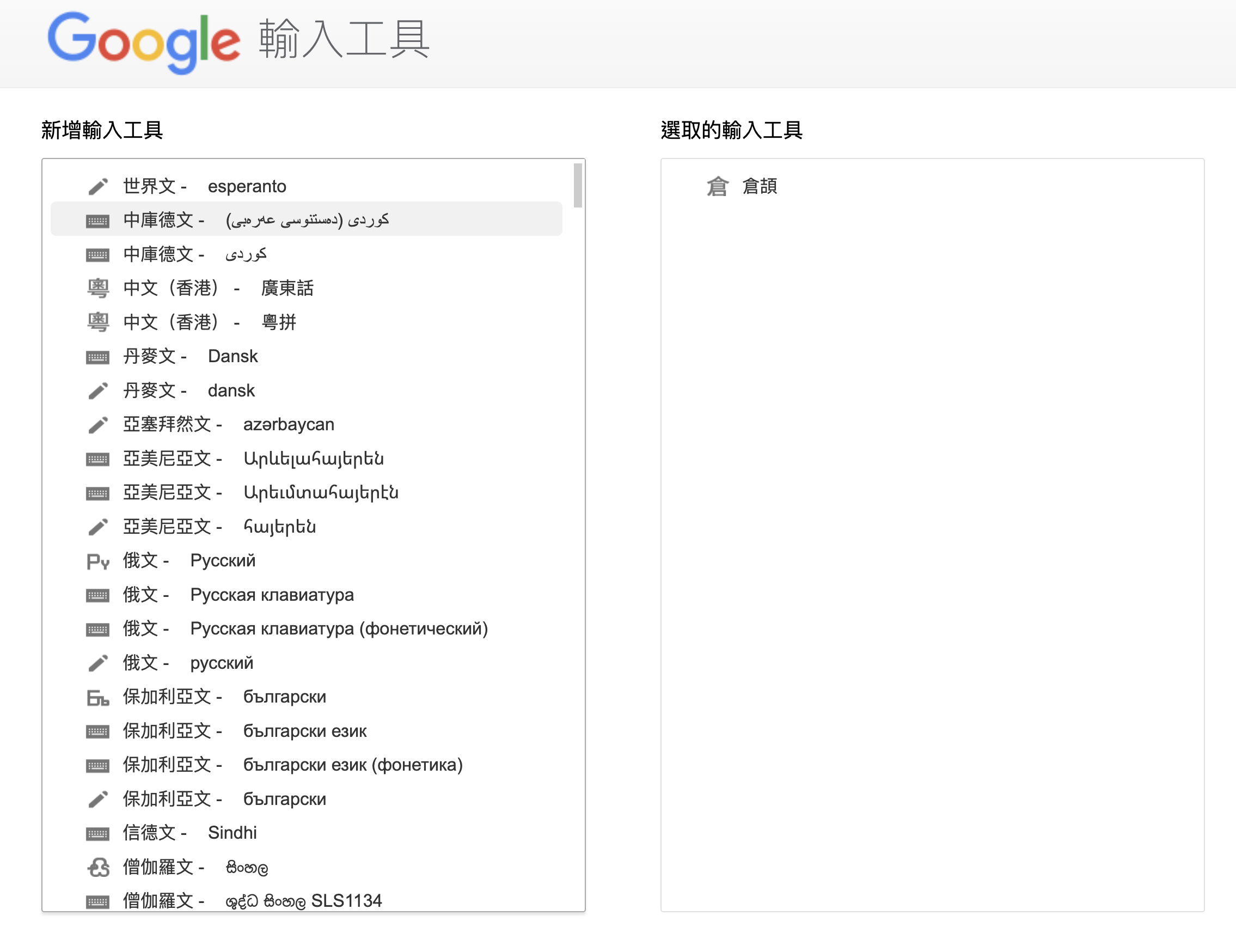Click the azərbaycan handwriting pencil icon
Viewport: 1236px width, 952px height.
point(98,424)
